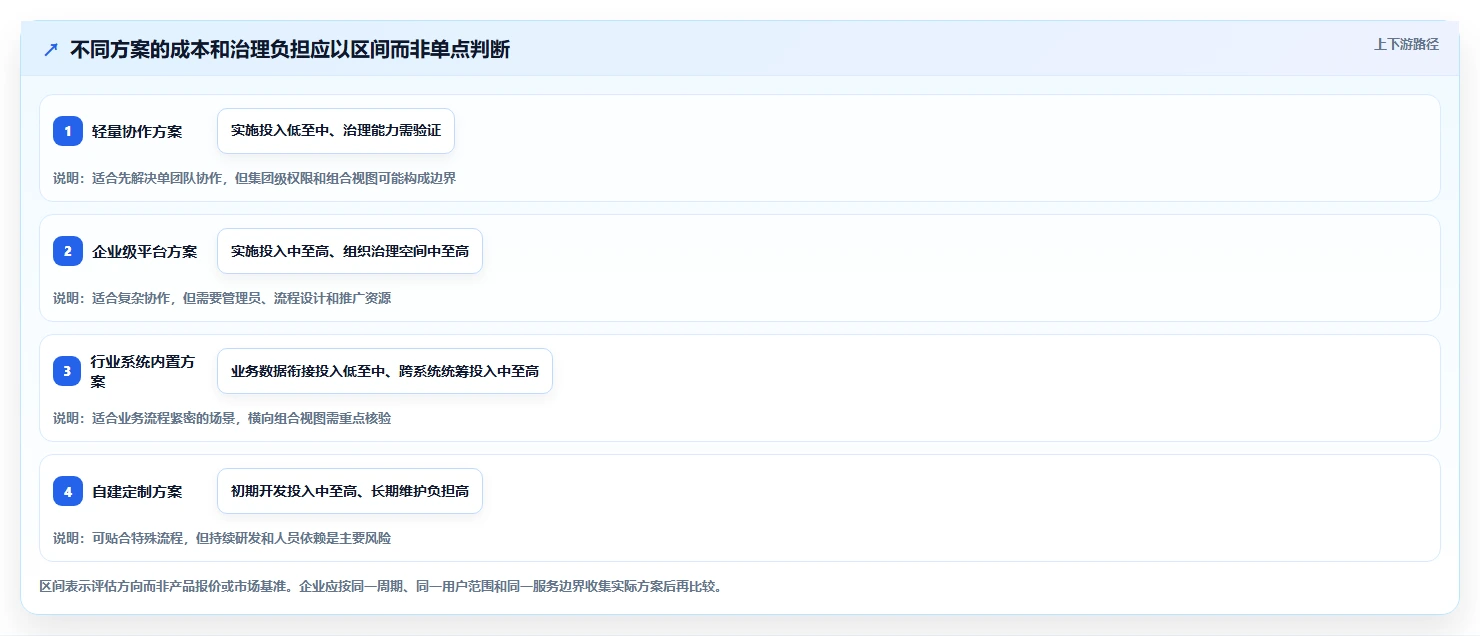Click the arrow icon beside the panel title

click(x=51, y=50)
